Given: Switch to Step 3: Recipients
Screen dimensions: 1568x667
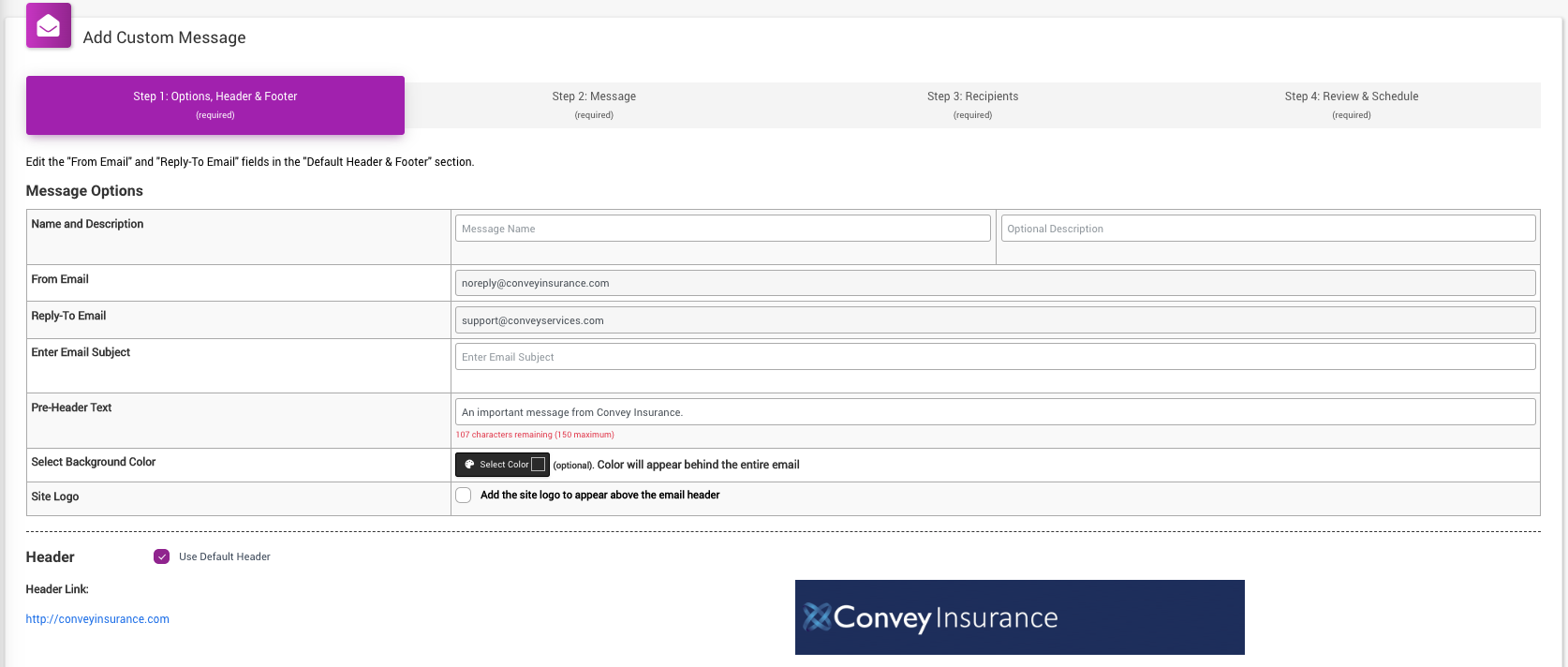Looking at the screenshot, I should (972, 105).
